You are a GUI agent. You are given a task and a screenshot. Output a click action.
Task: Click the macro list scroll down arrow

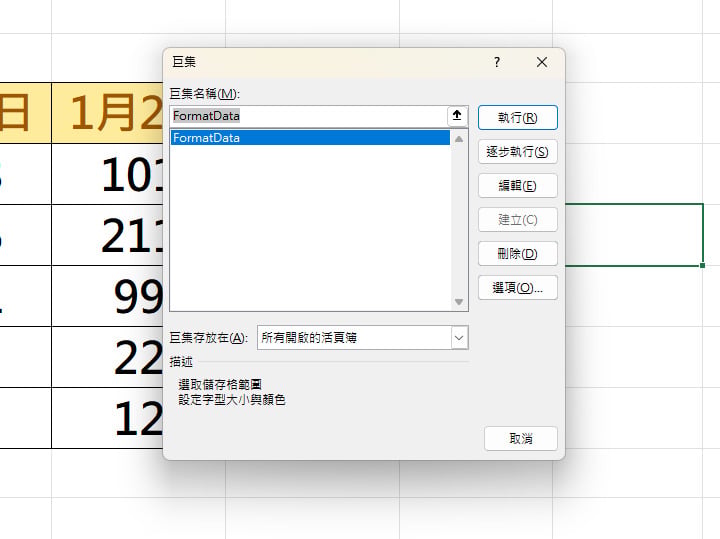(459, 302)
